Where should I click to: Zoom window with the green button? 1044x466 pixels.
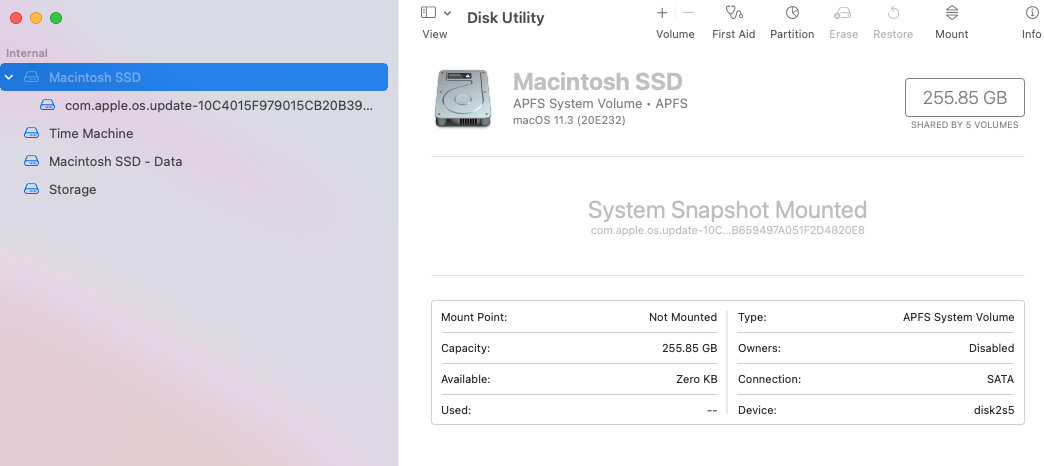[56, 18]
